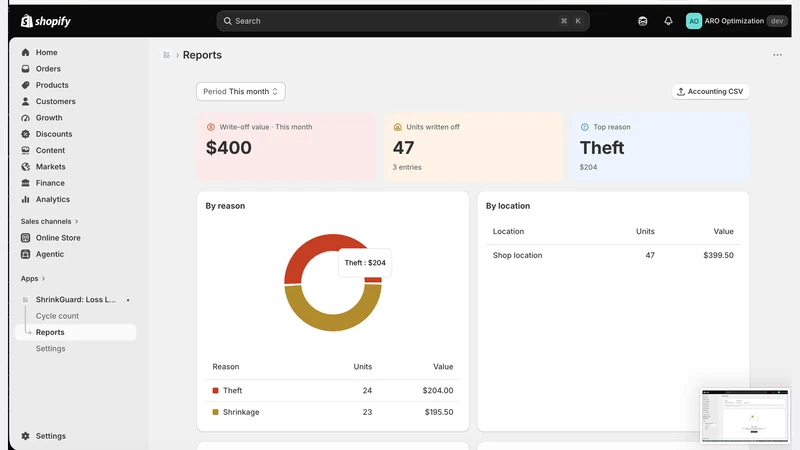Click the Products tag icon
800x450 pixels.
[26, 85]
